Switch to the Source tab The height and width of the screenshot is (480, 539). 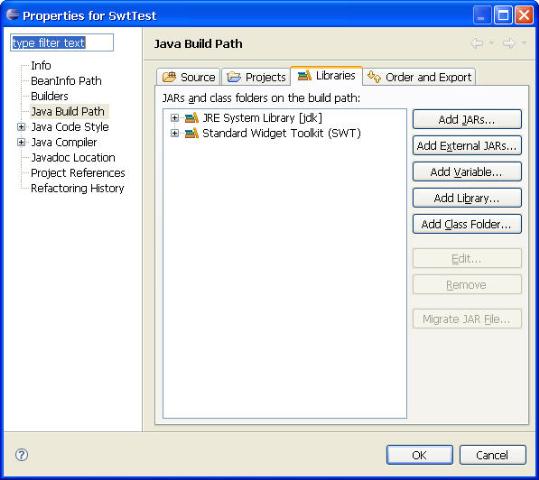tap(188, 77)
